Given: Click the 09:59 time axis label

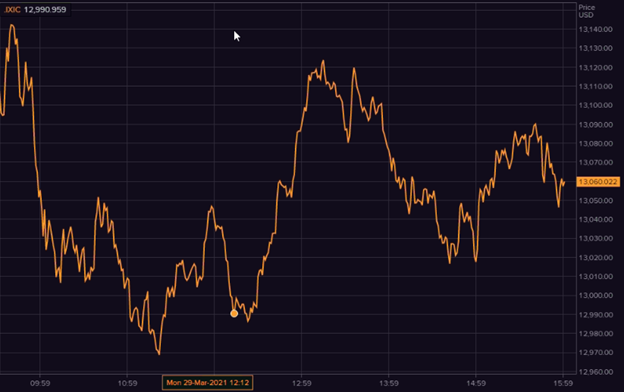Looking at the screenshot, I should point(40,383).
